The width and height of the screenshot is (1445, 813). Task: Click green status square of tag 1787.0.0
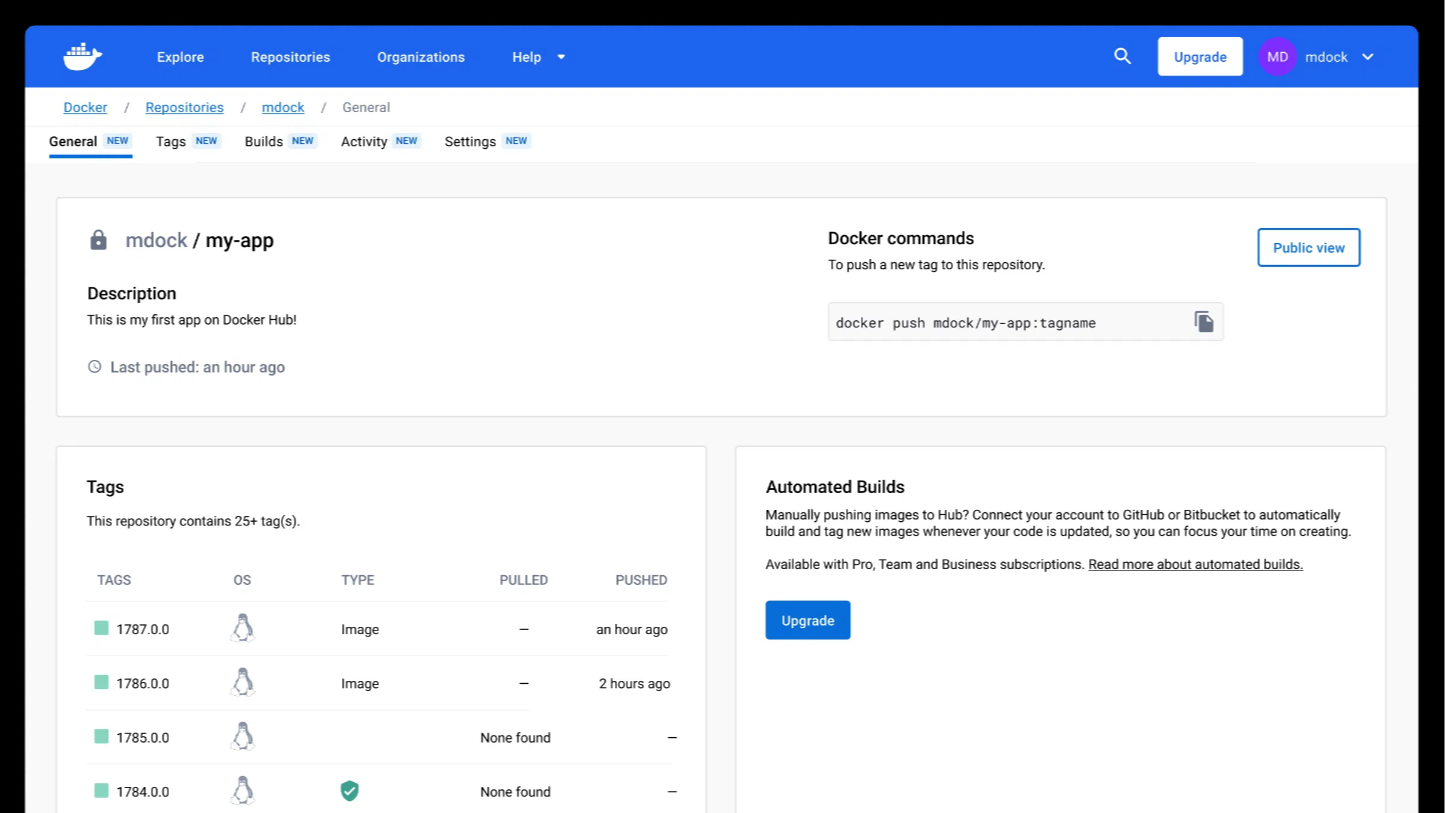[x=101, y=628]
